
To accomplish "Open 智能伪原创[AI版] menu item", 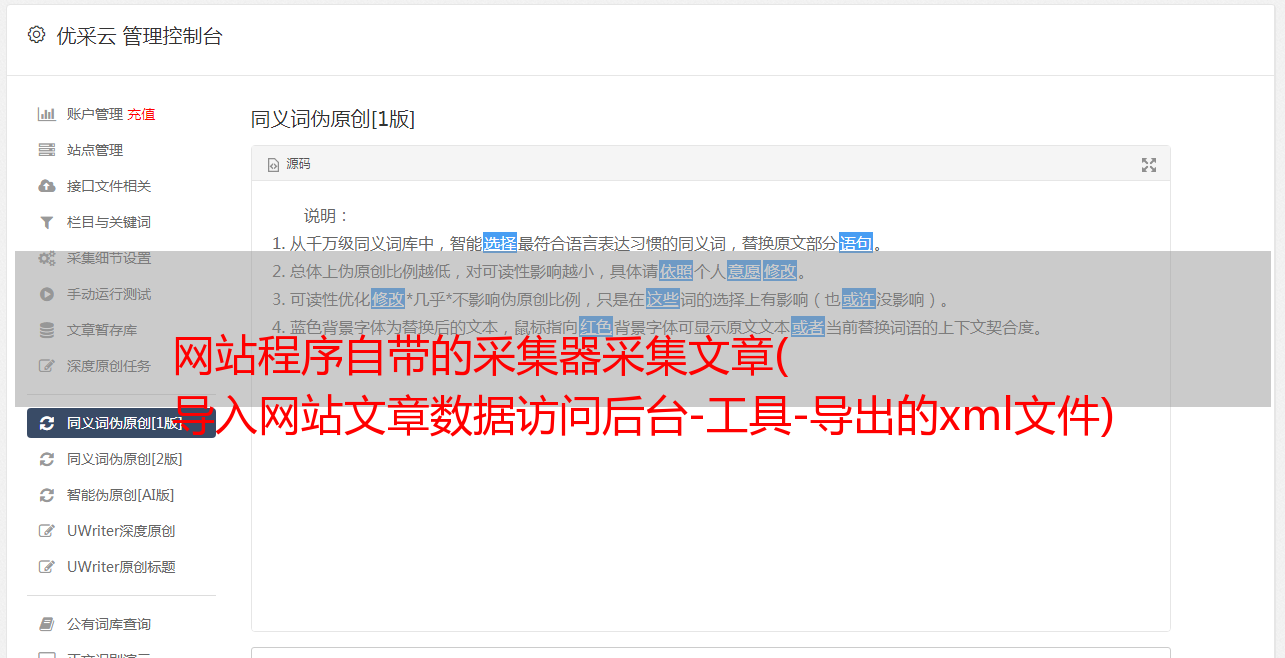I will tap(121, 495).
